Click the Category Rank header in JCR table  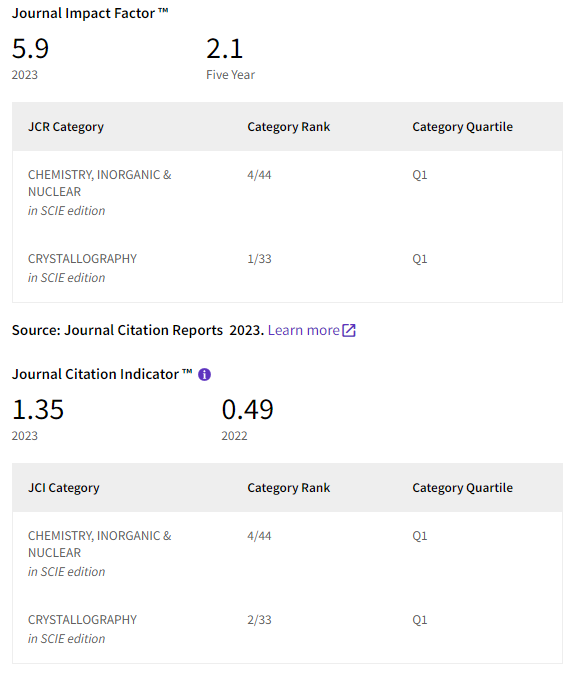[x=288, y=127]
